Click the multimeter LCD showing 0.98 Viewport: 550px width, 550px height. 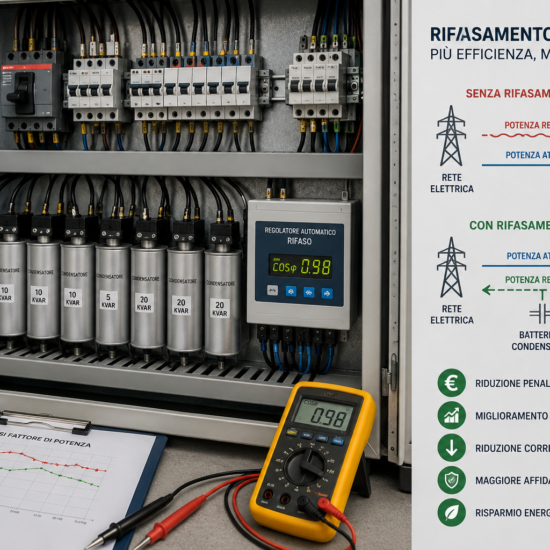[x=323, y=415]
